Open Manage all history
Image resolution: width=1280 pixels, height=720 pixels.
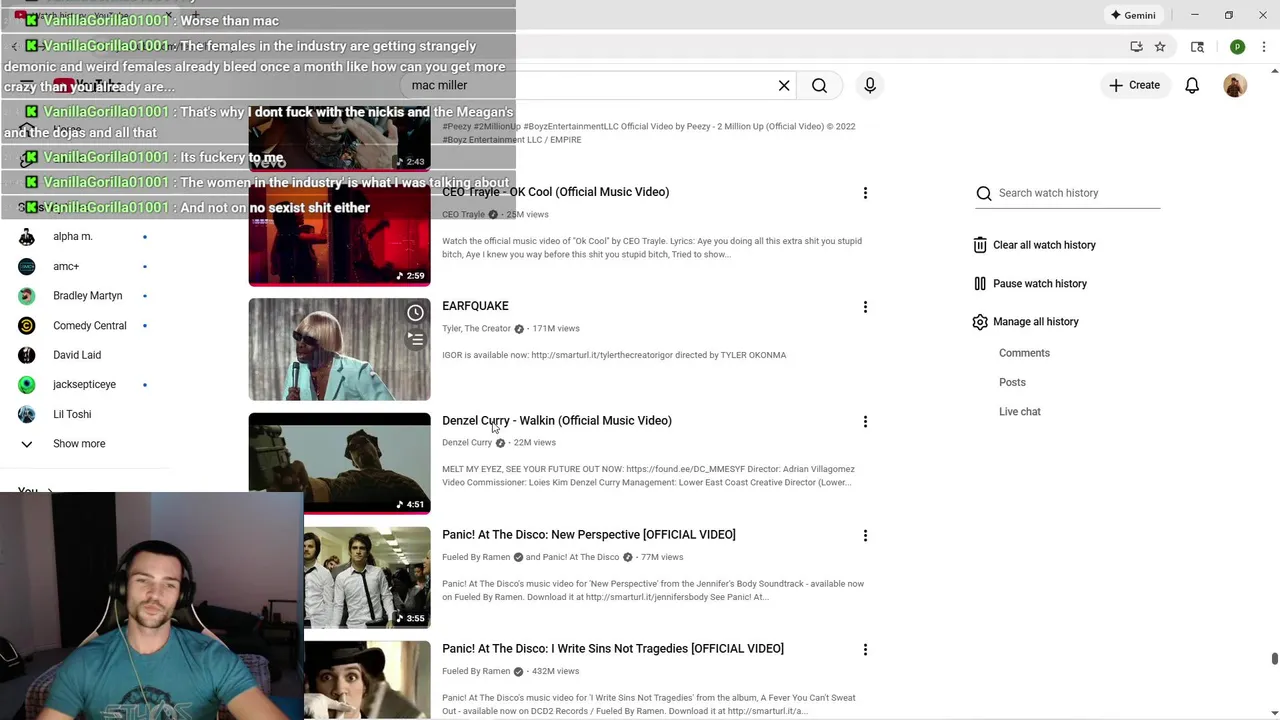coord(1026,322)
